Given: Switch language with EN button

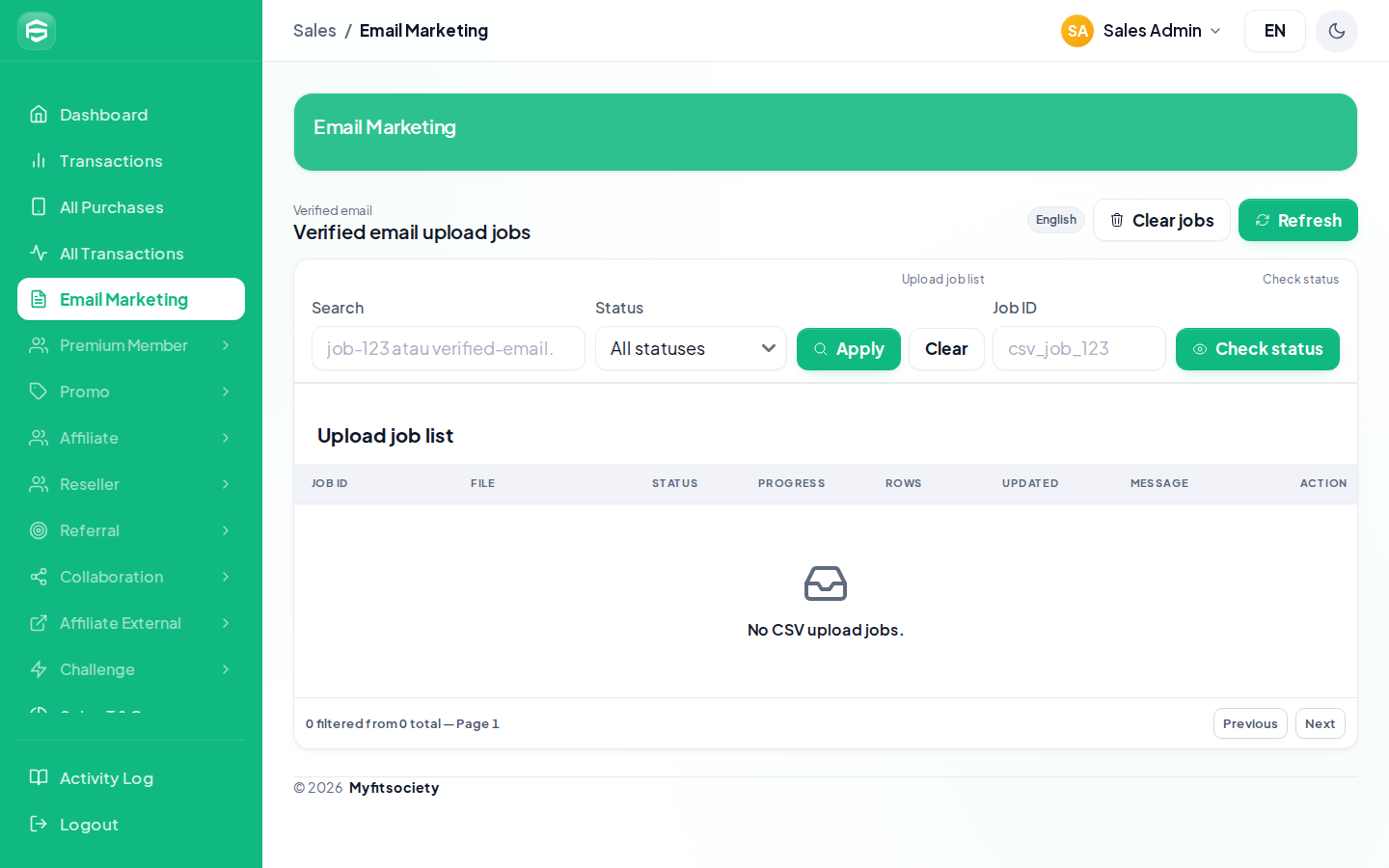Looking at the screenshot, I should pos(1275,31).
